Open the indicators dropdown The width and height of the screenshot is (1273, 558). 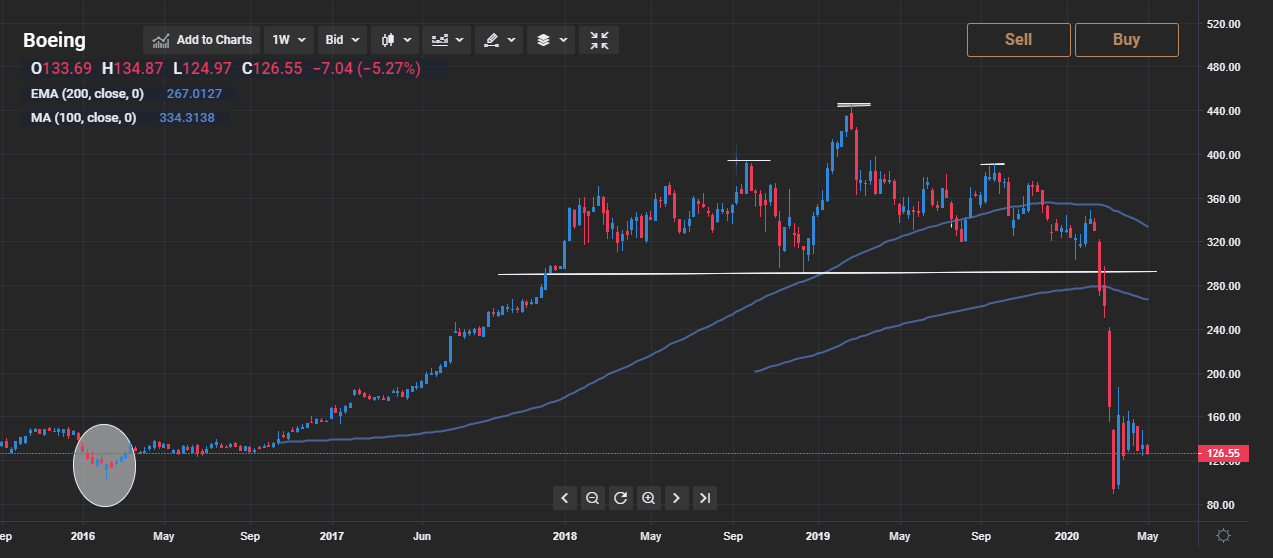point(447,40)
